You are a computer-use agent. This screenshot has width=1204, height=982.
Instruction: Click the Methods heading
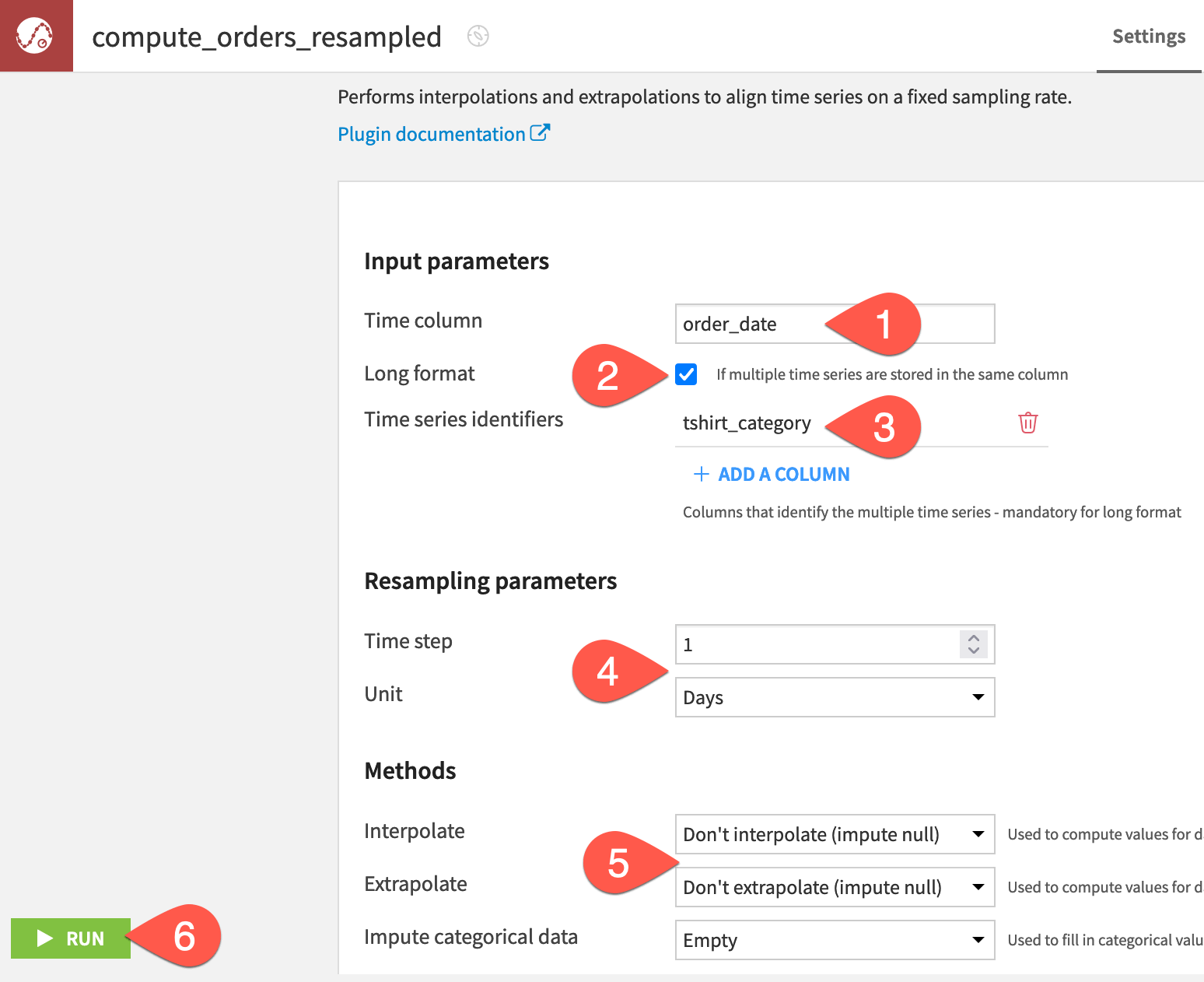coord(410,771)
